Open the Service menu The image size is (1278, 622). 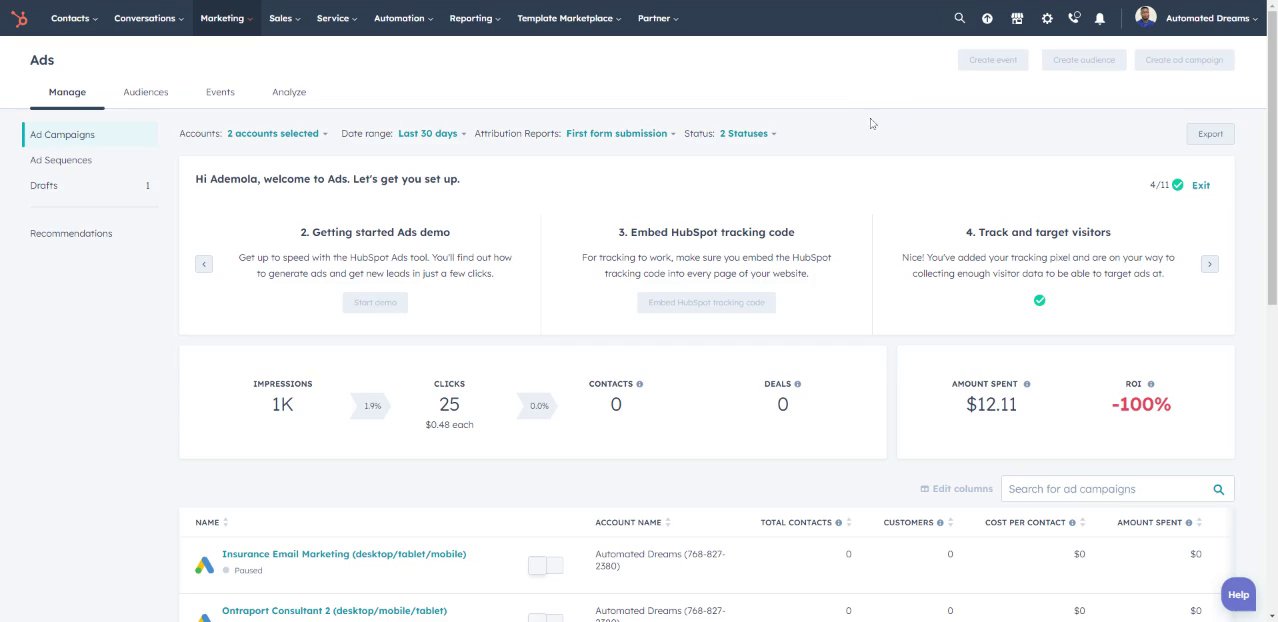point(337,18)
